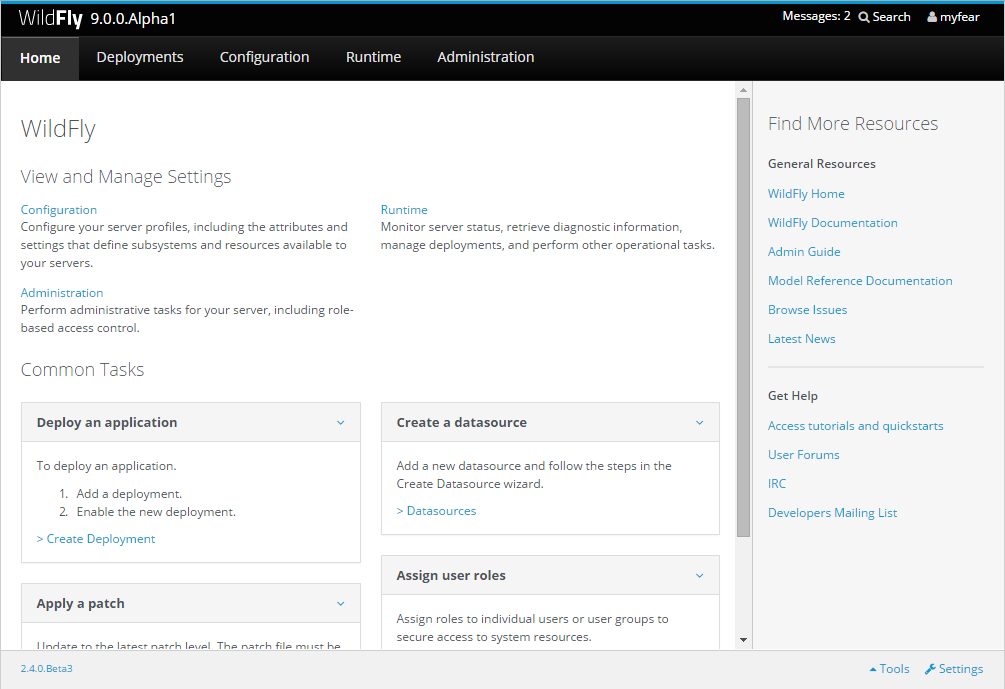This screenshot has width=1005, height=689.
Task: Go to the Runtime tab
Action: point(373,57)
